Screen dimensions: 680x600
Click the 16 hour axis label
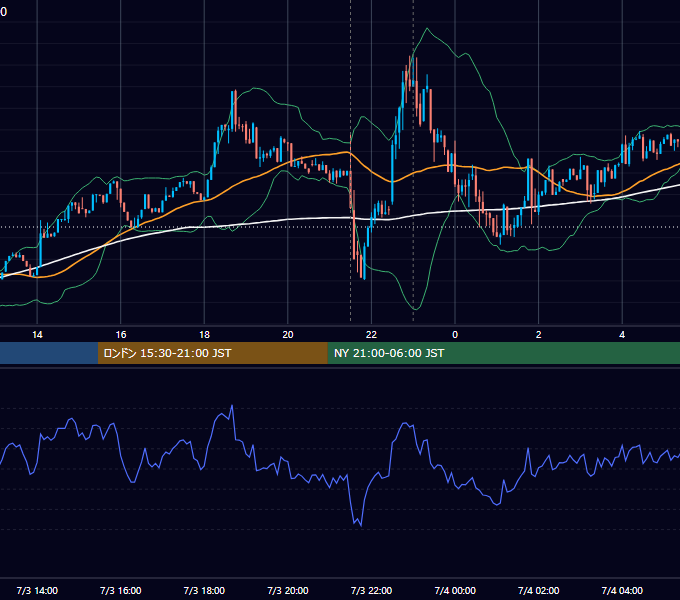(x=121, y=335)
